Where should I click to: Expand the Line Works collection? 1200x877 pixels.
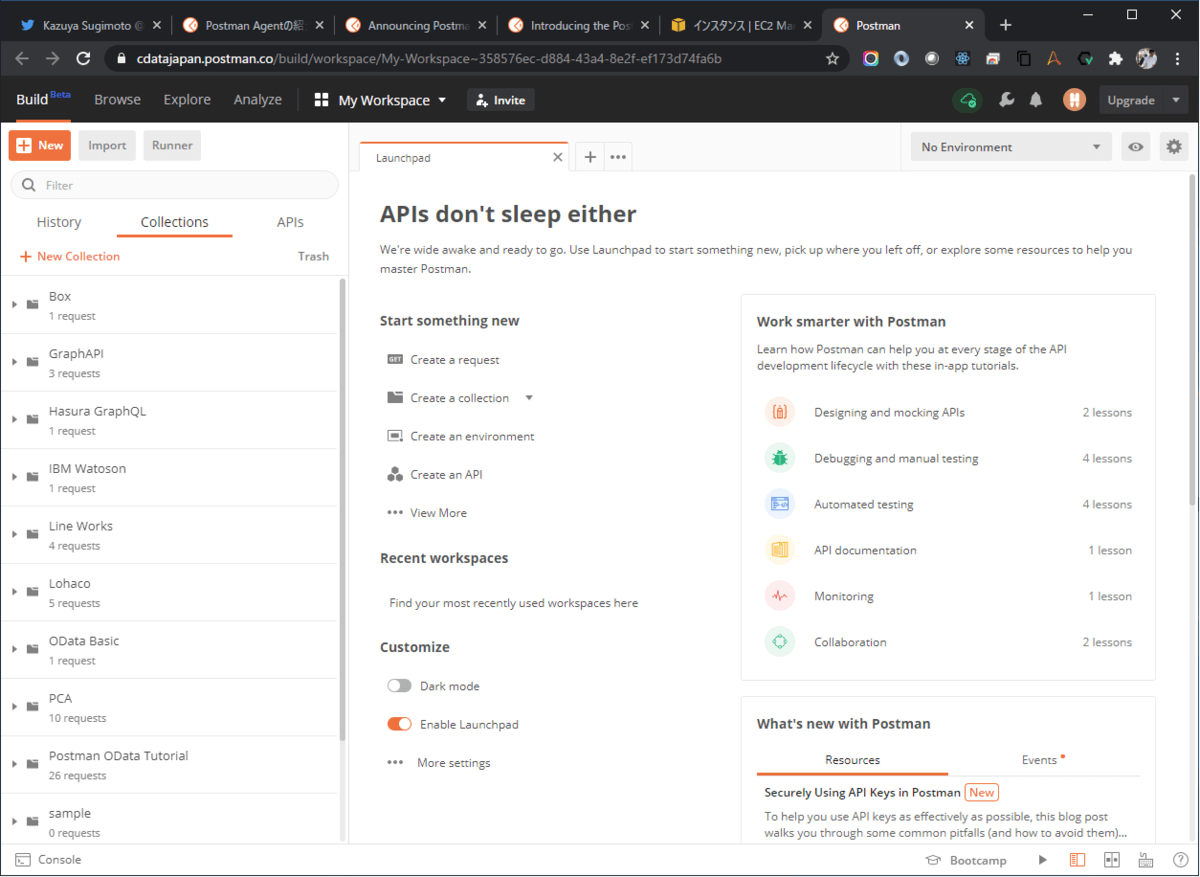click(15, 534)
